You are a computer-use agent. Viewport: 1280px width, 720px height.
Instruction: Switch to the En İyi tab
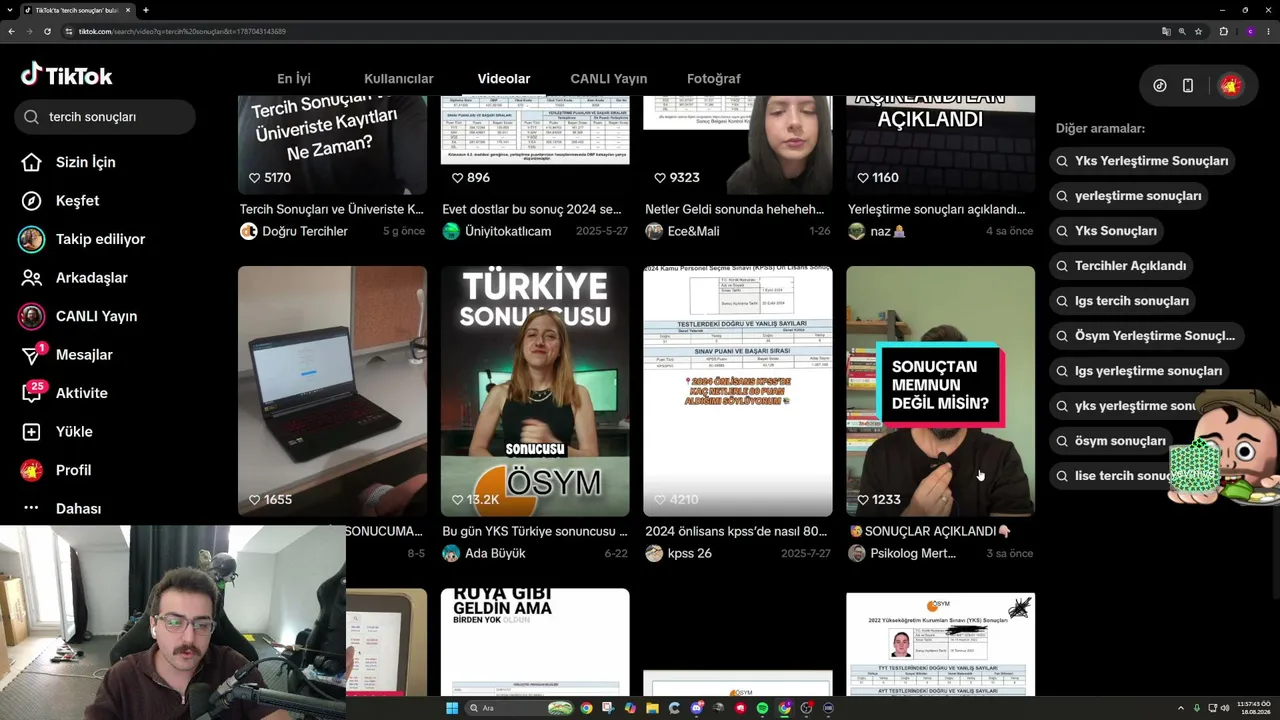[x=294, y=79]
